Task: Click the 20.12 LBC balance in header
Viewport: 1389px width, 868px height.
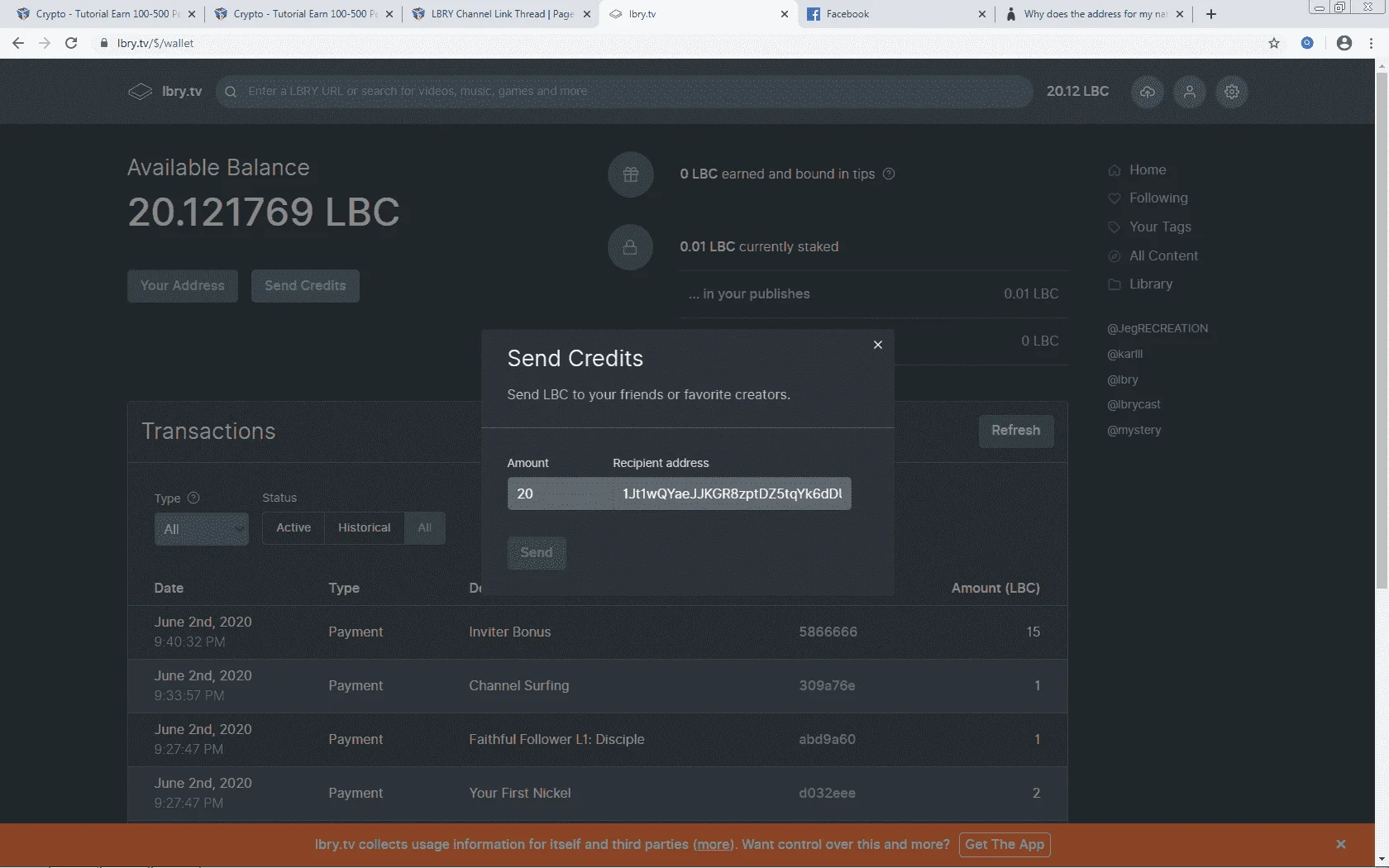Action: [1077, 91]
